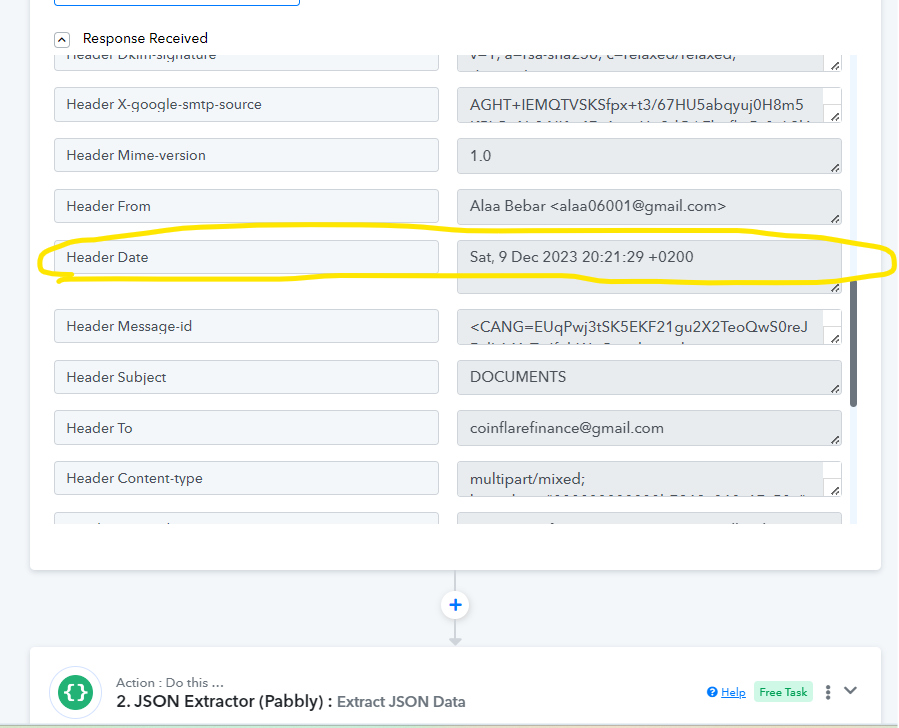Select the Header X-google-smtp-source label field
This screenshot has width=899, height=728.
click(247, 104)
